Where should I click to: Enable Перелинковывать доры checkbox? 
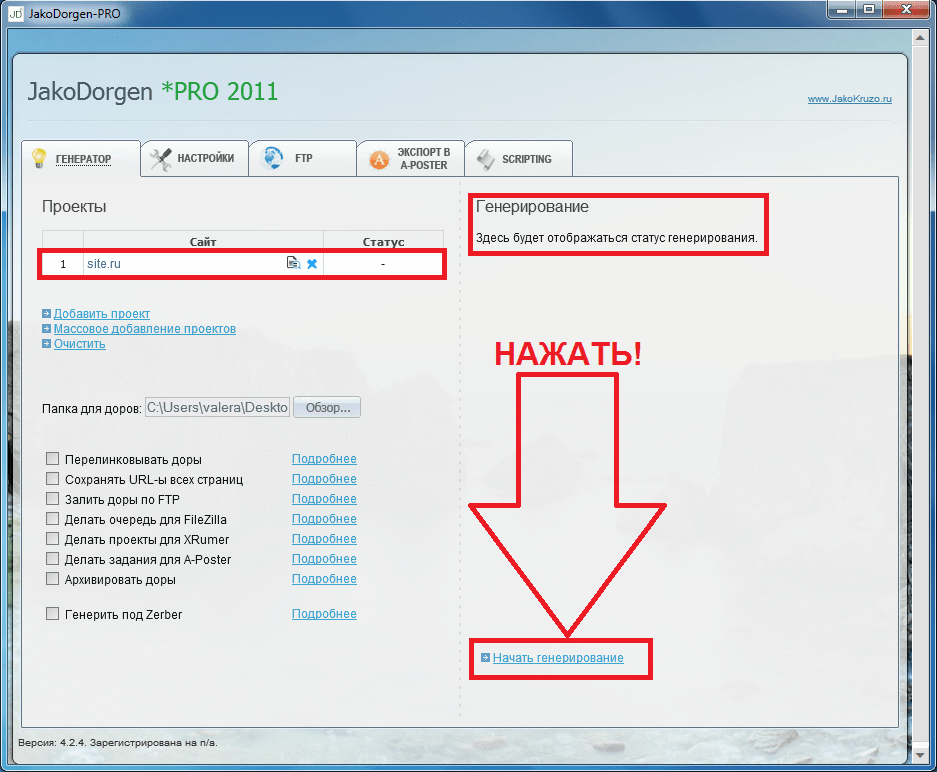pyautogui.click(x=53, y=459)
